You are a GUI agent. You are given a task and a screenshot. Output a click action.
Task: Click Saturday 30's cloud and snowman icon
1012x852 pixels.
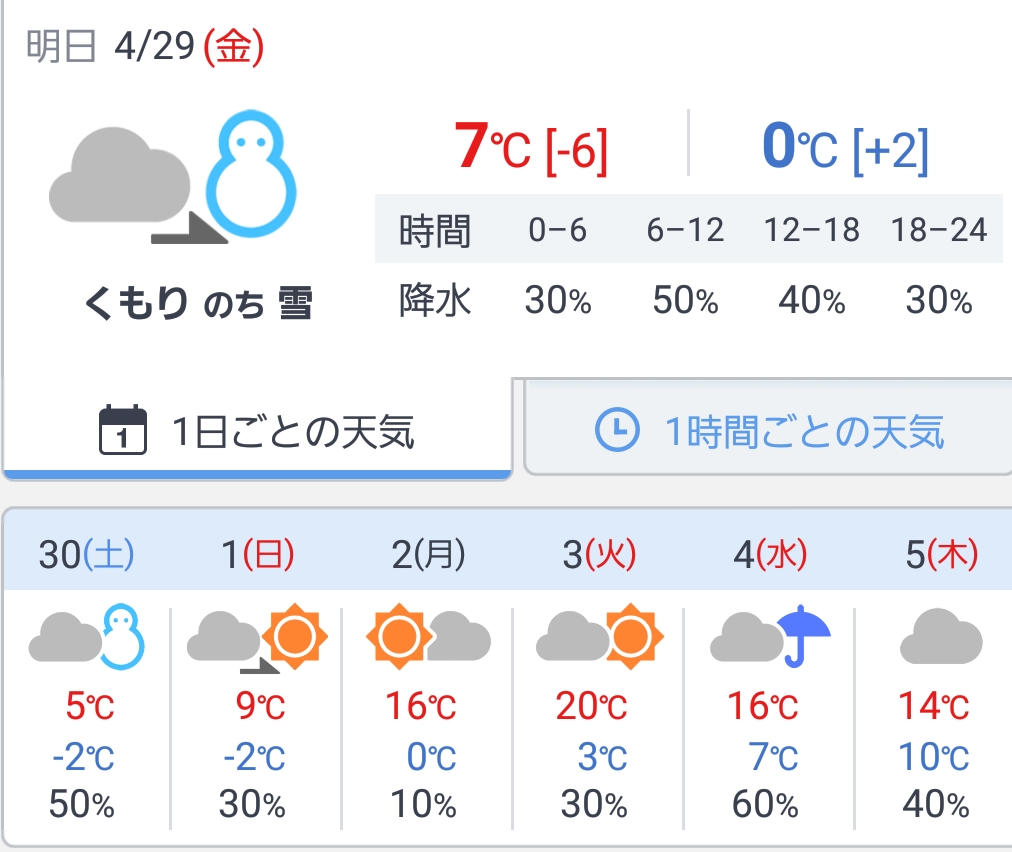click(87, 635)
